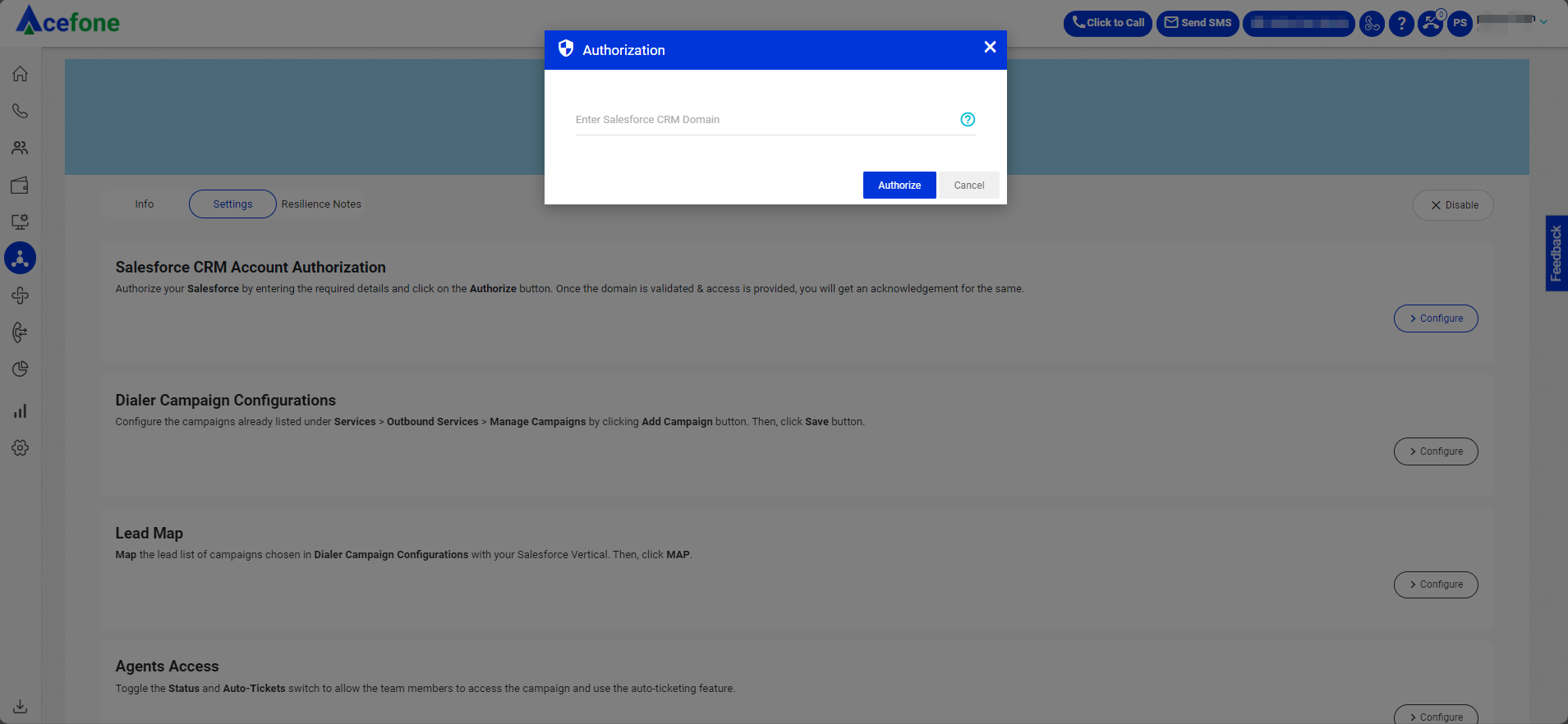
Task: Click the domain help tooltip icon
Action: pyautogui.click(x=968, y=120)
